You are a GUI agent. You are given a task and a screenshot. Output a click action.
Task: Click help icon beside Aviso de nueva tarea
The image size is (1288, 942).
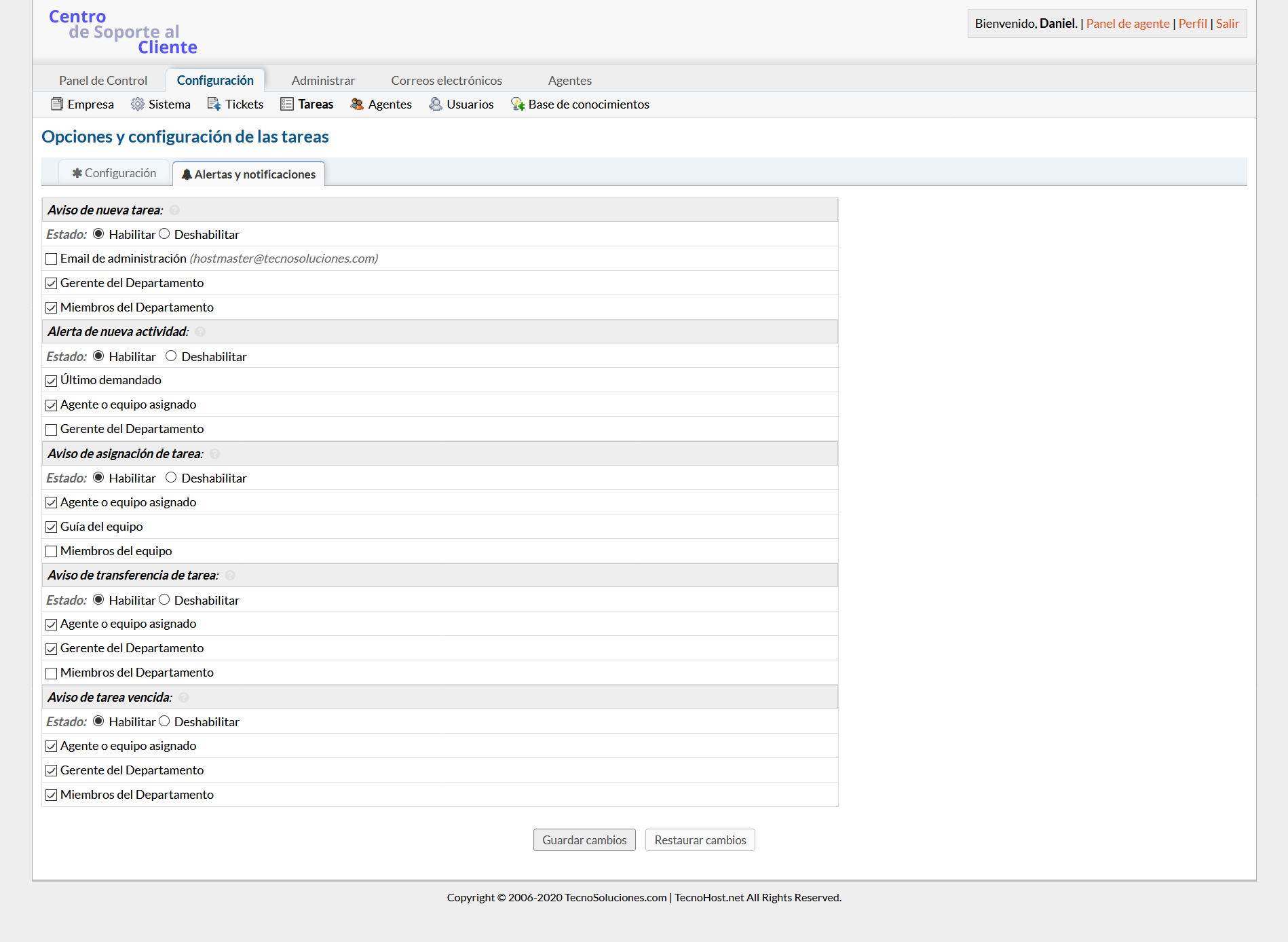point(174,210)
